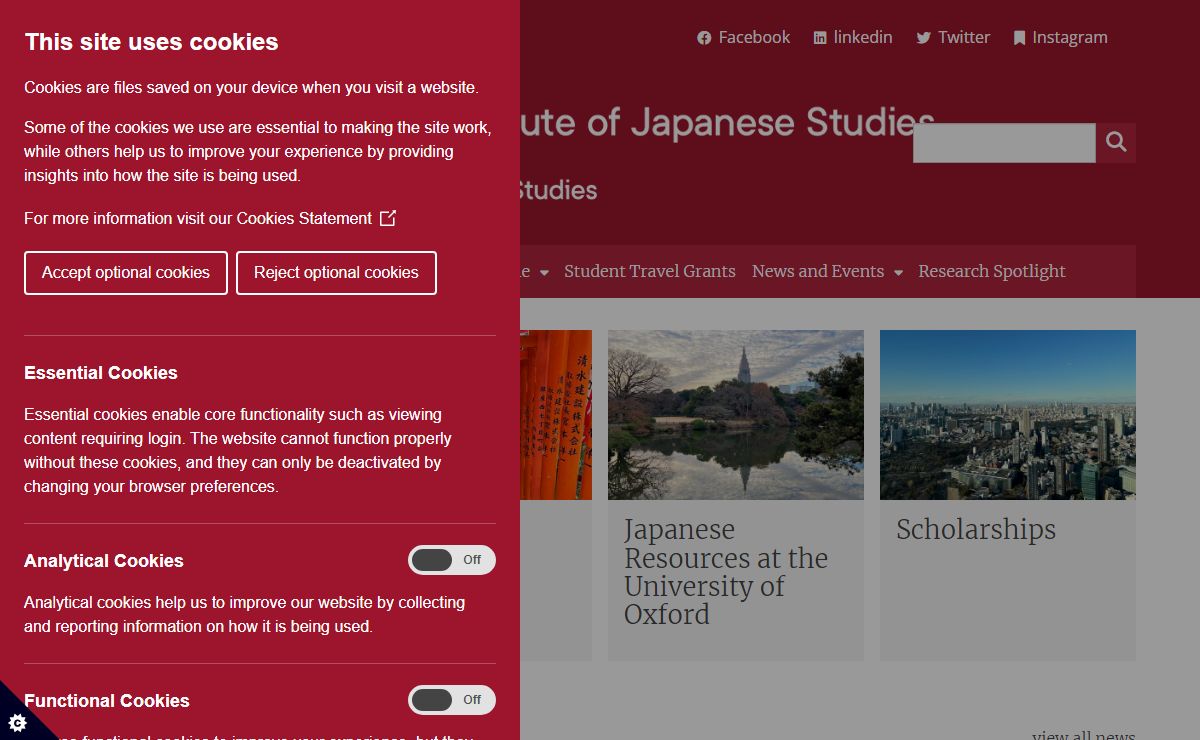Open Research Spotlight menu item
This screenshot has height=740, width=1200.
(992, 271)
